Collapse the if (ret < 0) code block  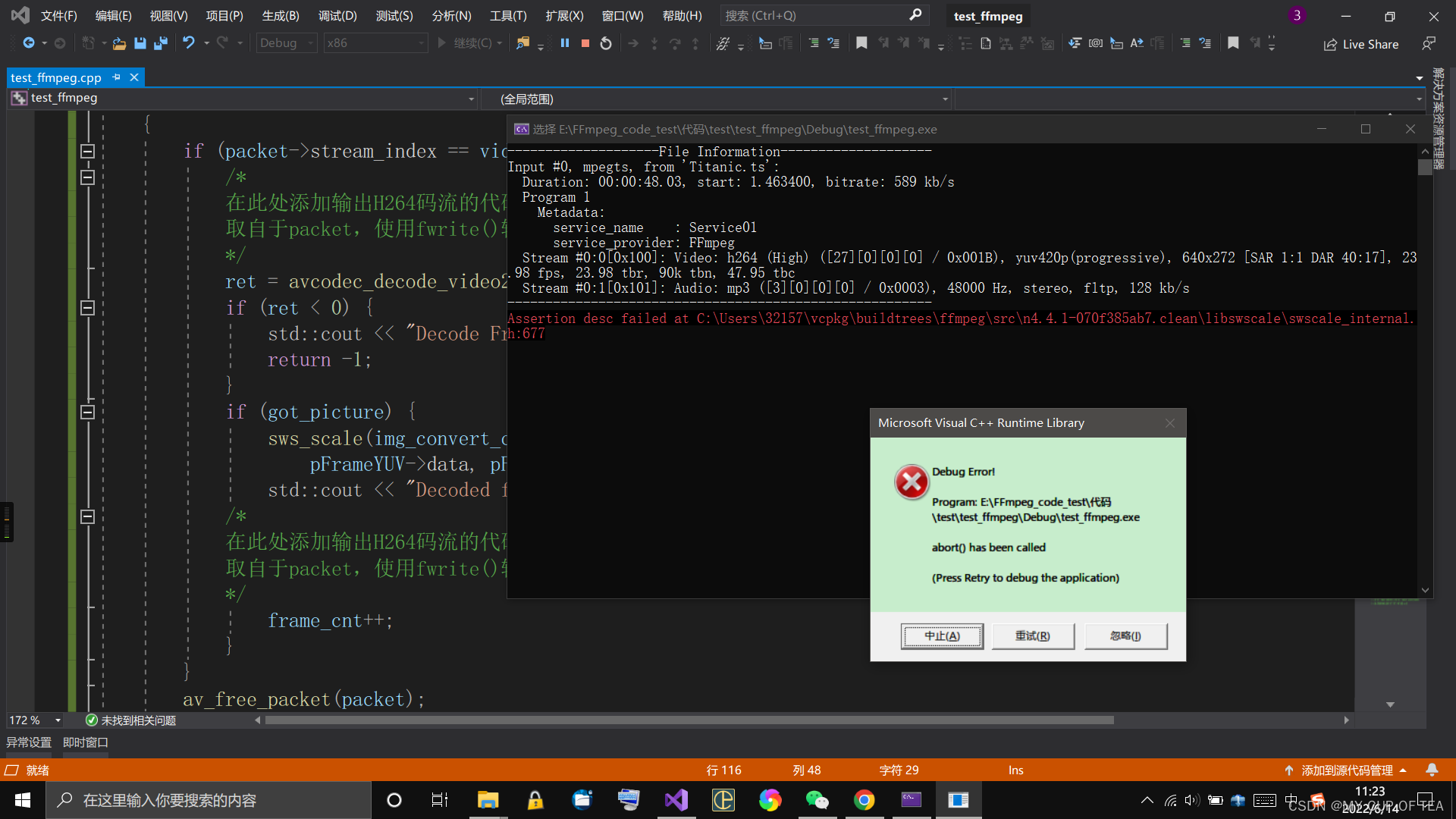click(88, 308)
